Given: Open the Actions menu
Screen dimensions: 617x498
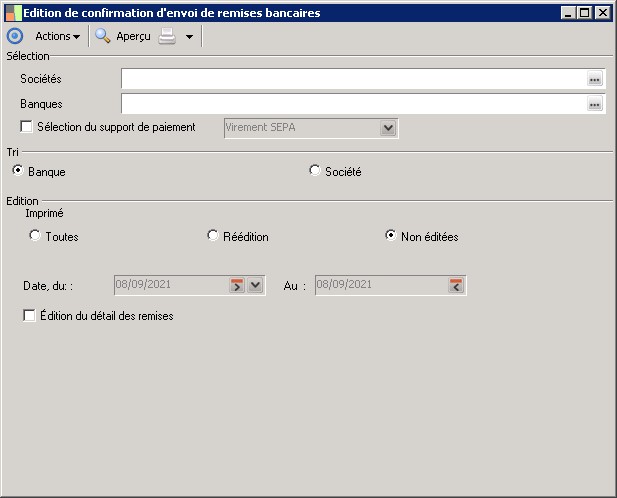Looking at the screenshot, I should [x=57, y=36].
